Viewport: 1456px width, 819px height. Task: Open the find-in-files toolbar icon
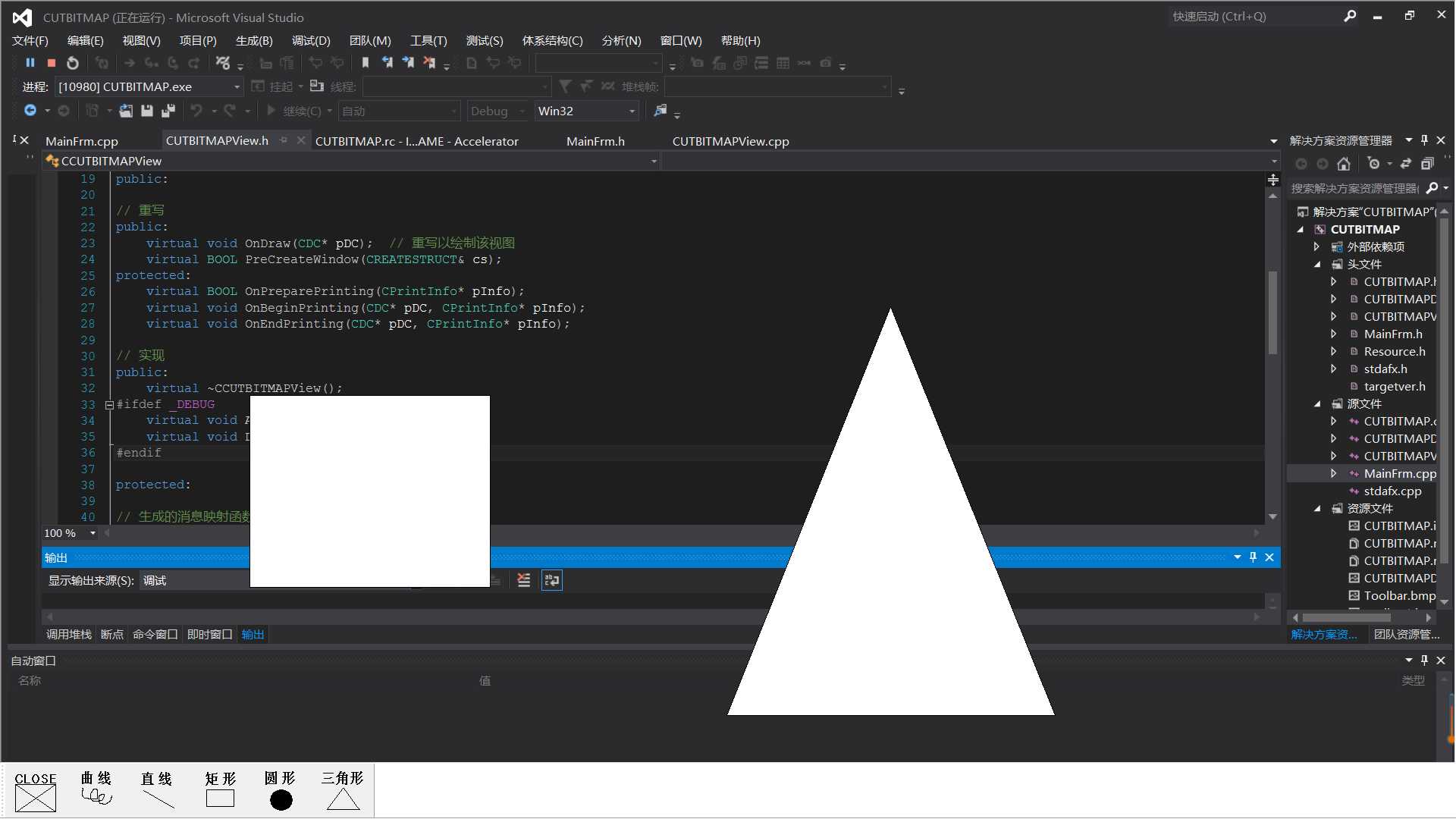(x=661, y=111)
